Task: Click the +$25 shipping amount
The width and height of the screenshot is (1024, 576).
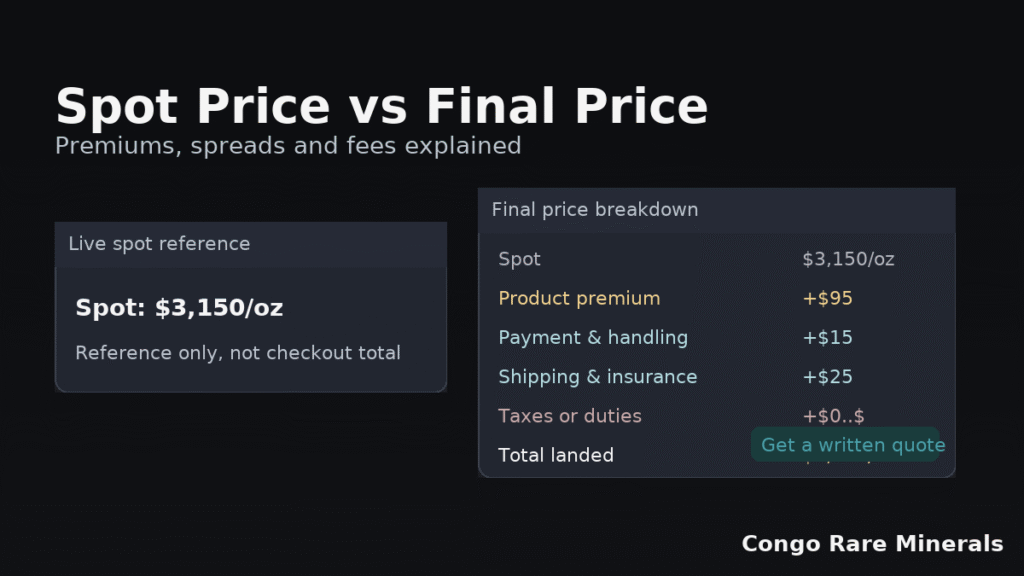Action: point(827,377)
